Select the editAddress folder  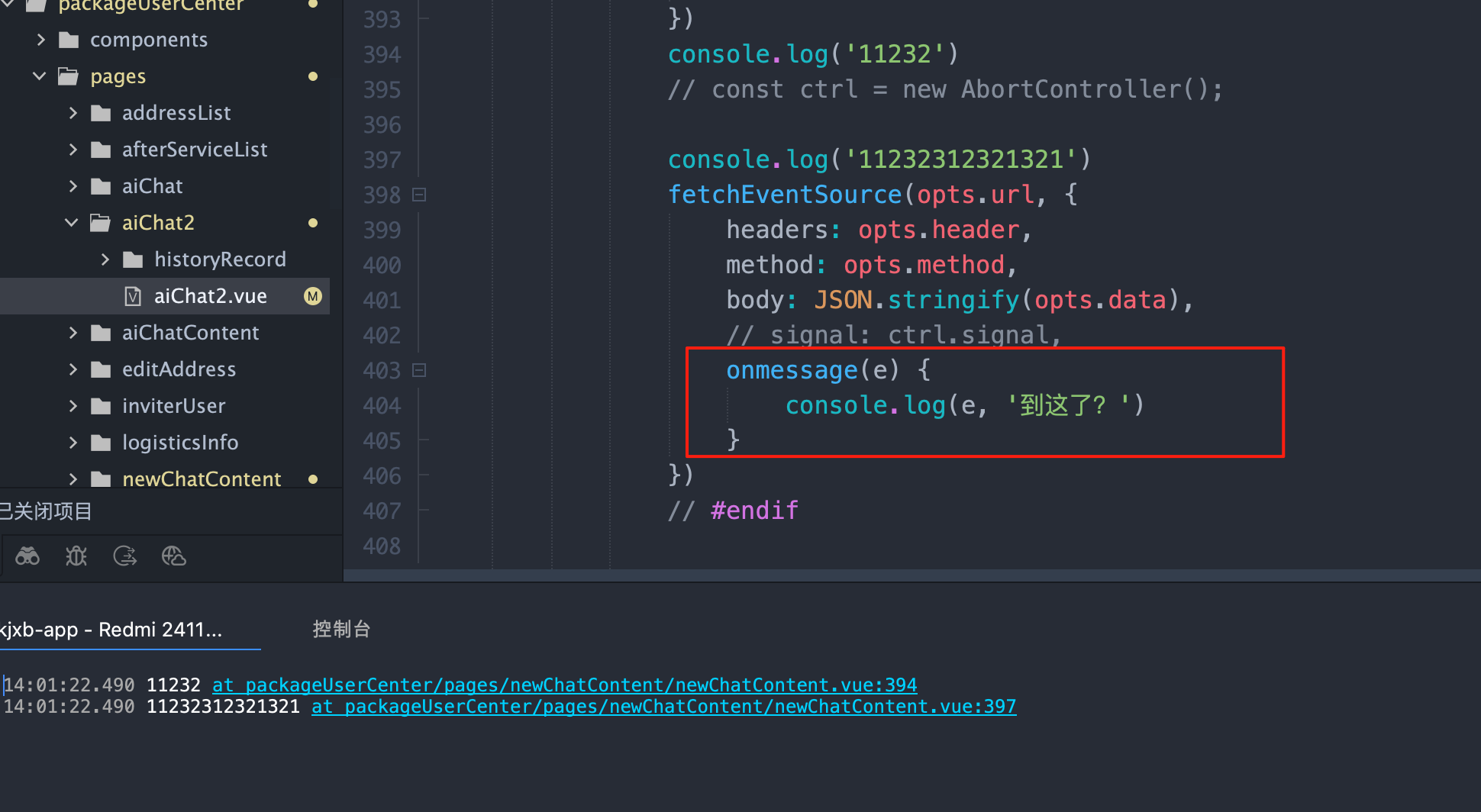(x=179, y=369)
